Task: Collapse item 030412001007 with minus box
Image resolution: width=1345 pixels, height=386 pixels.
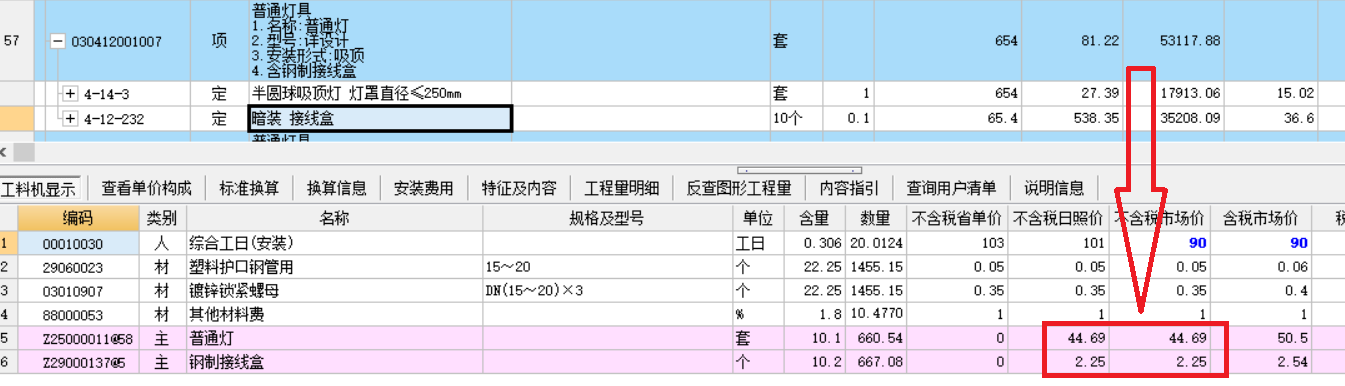Action: tap(57, 42)
